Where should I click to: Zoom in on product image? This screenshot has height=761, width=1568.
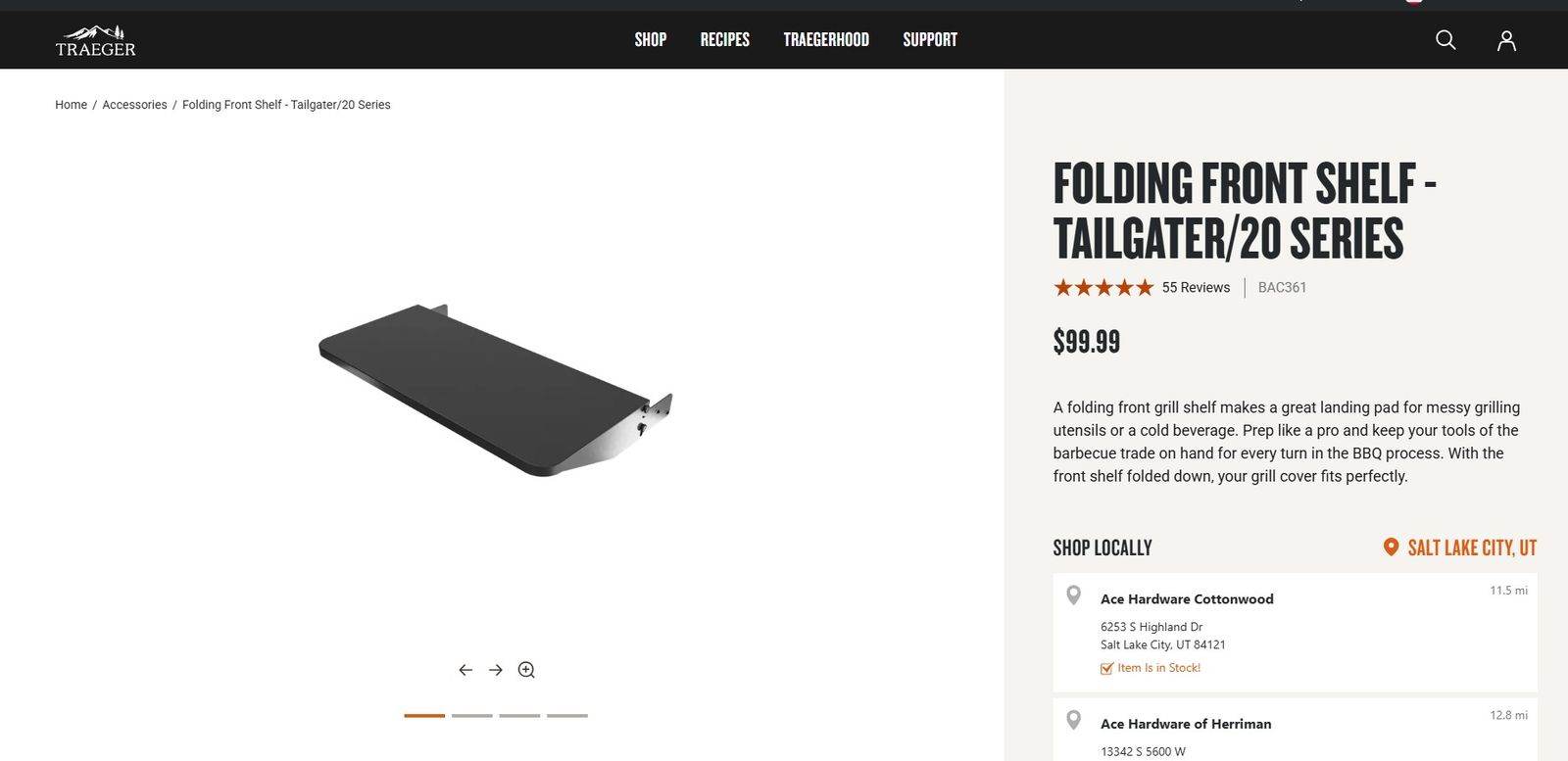(x=526, y=670)
